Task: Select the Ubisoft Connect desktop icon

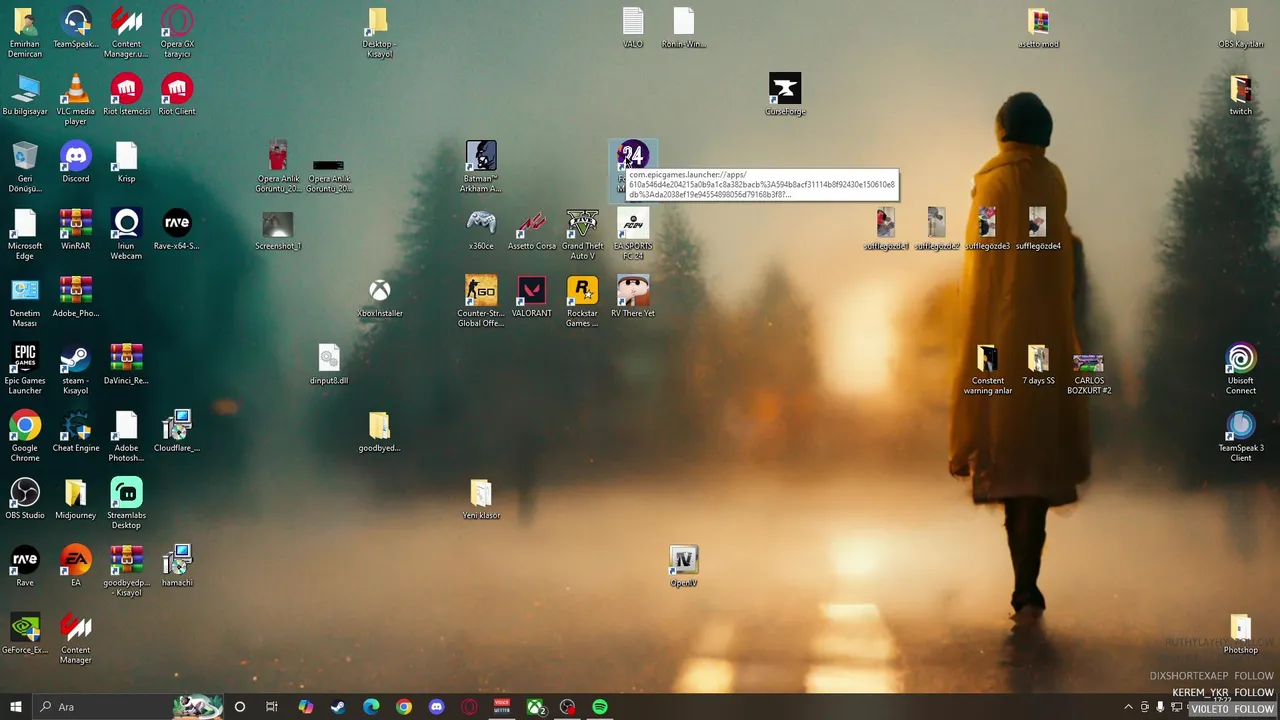Action: click(1241, 369)
